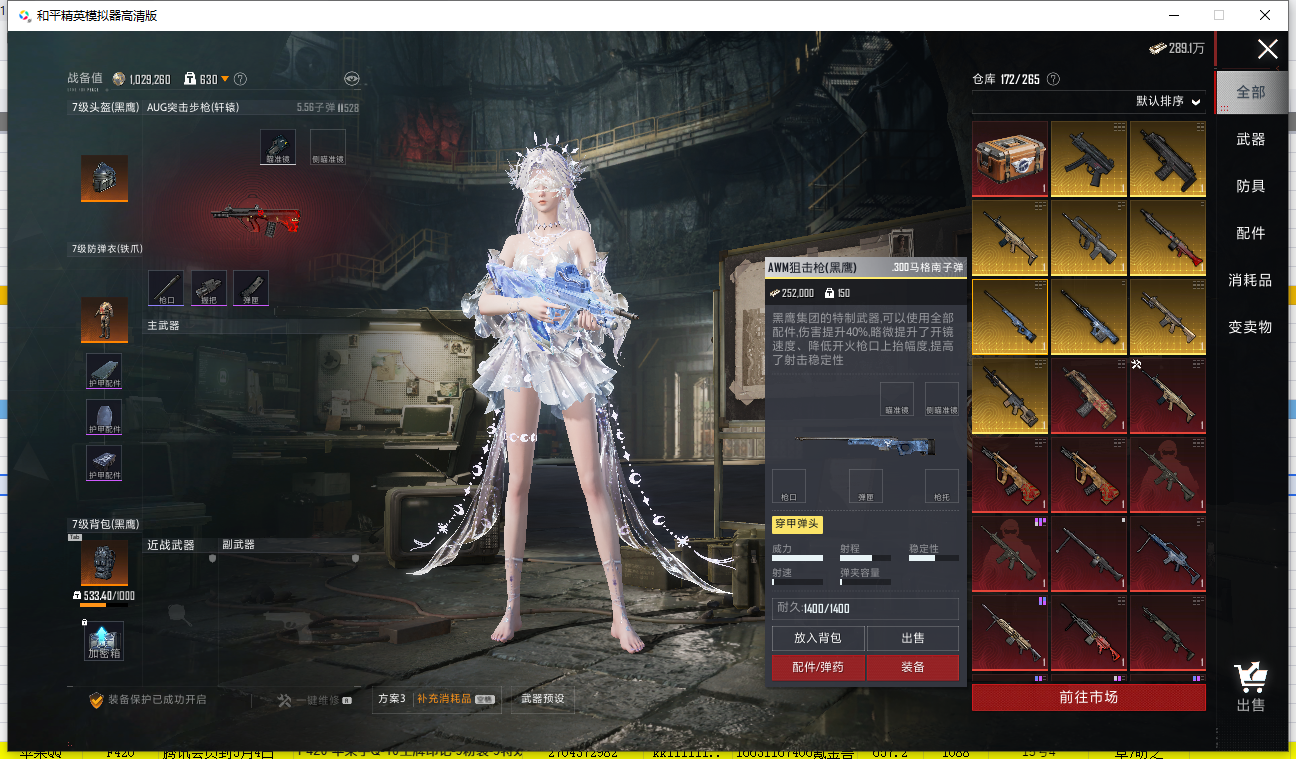Click the bottom 护甲配件 armor attachment slot
The width and height of the screenshot is (1296, 759).
(x=104, y=464)
